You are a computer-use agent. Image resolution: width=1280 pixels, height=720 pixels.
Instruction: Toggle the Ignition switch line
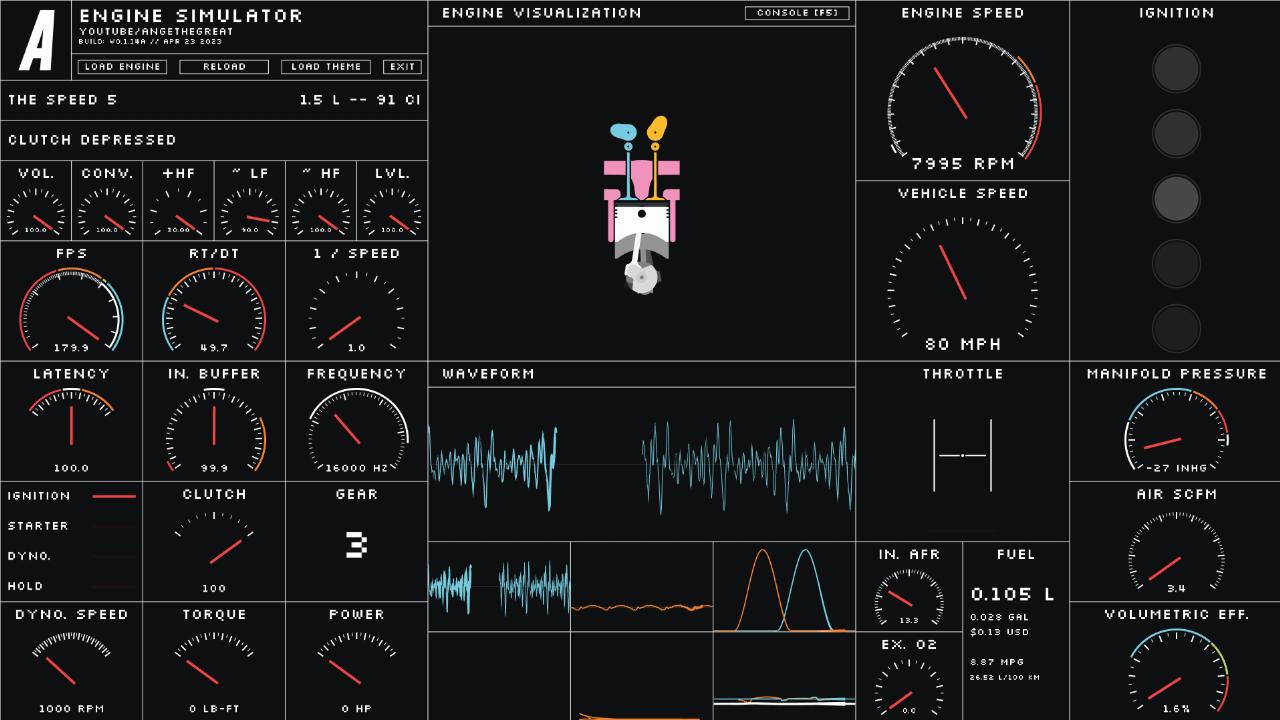113,496
